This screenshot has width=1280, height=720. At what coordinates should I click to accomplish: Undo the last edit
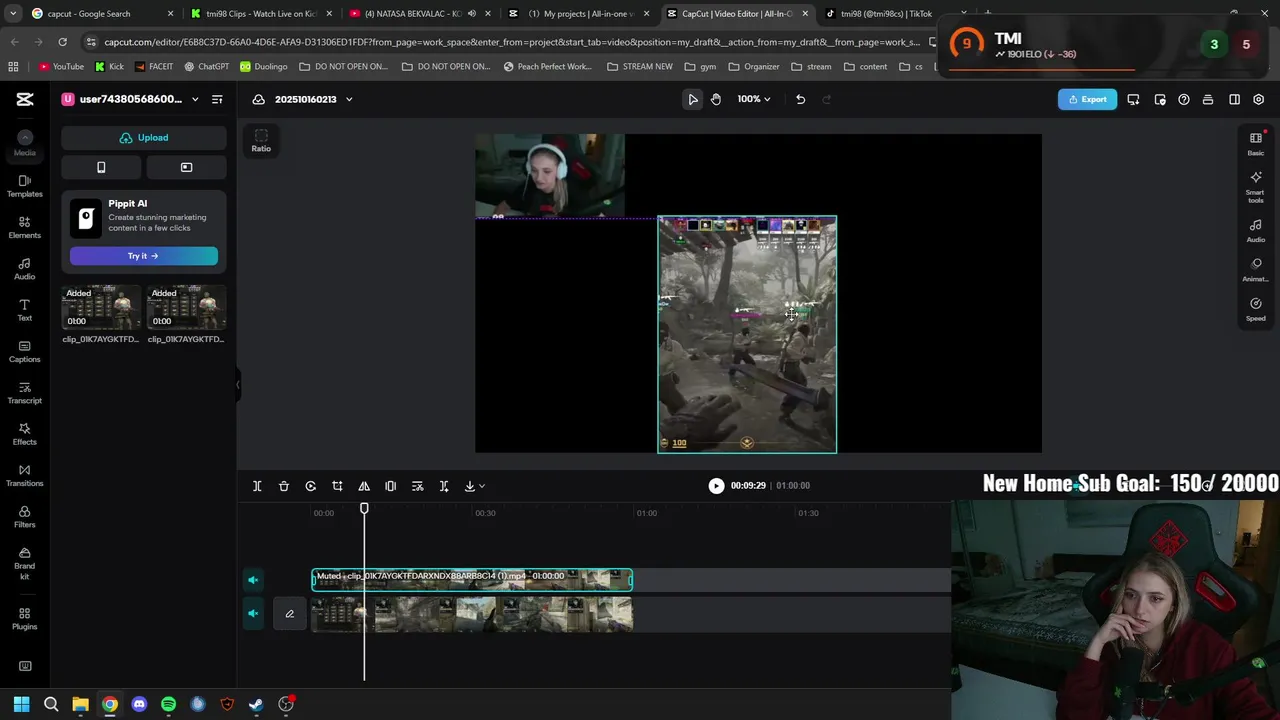pyautogui.click(x=800, y=99)
